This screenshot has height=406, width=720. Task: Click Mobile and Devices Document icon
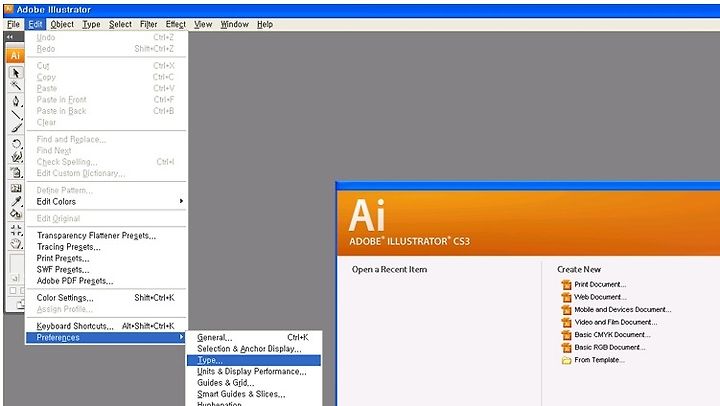(x=566, y=310)
